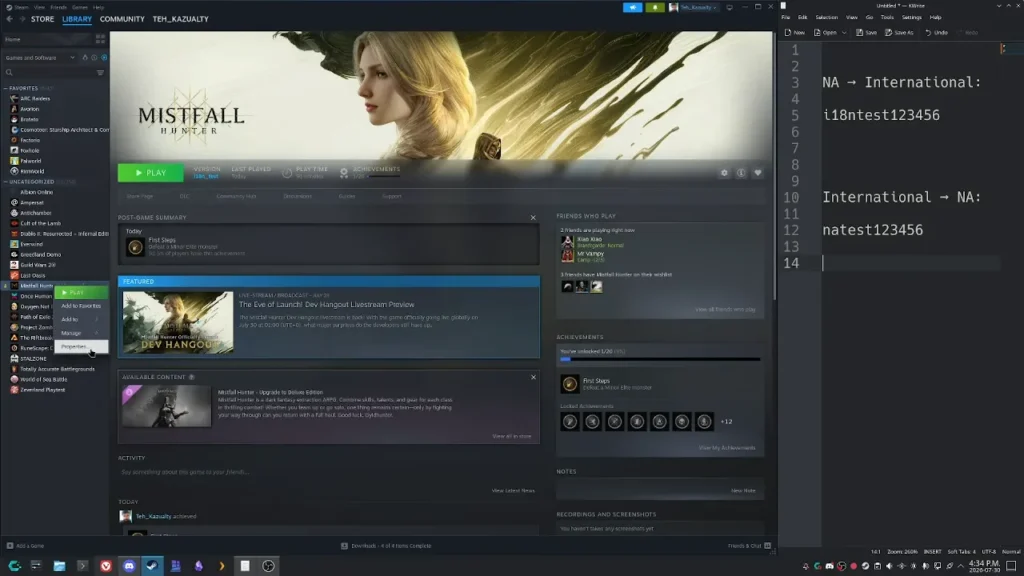Image resolution: width=1024 pixels, height=576 pixels.
Task: Go back with Steam's back arrow
Action: point(9,19)
